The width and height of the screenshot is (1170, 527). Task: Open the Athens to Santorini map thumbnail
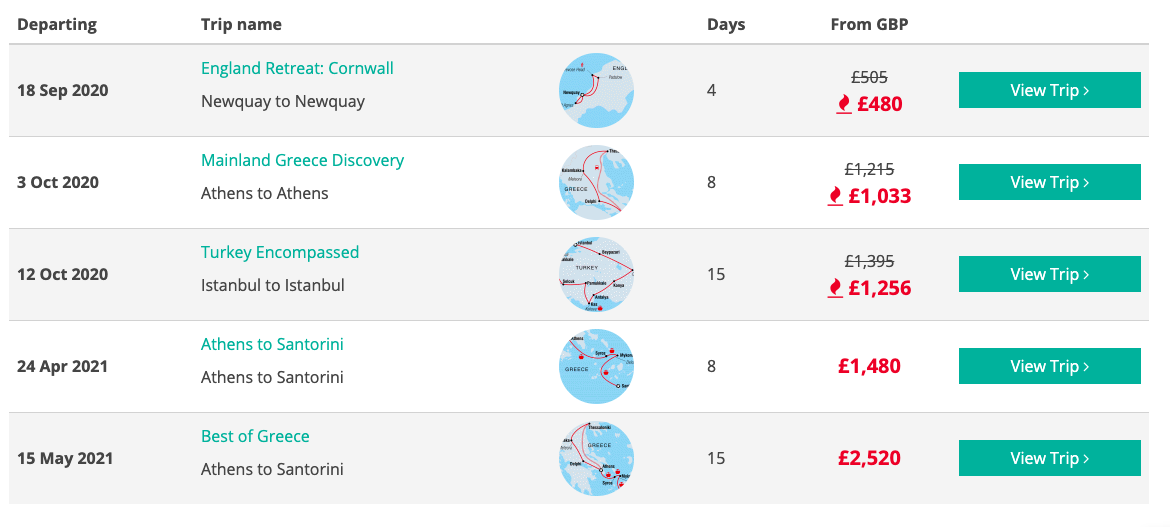coord(596,366)
